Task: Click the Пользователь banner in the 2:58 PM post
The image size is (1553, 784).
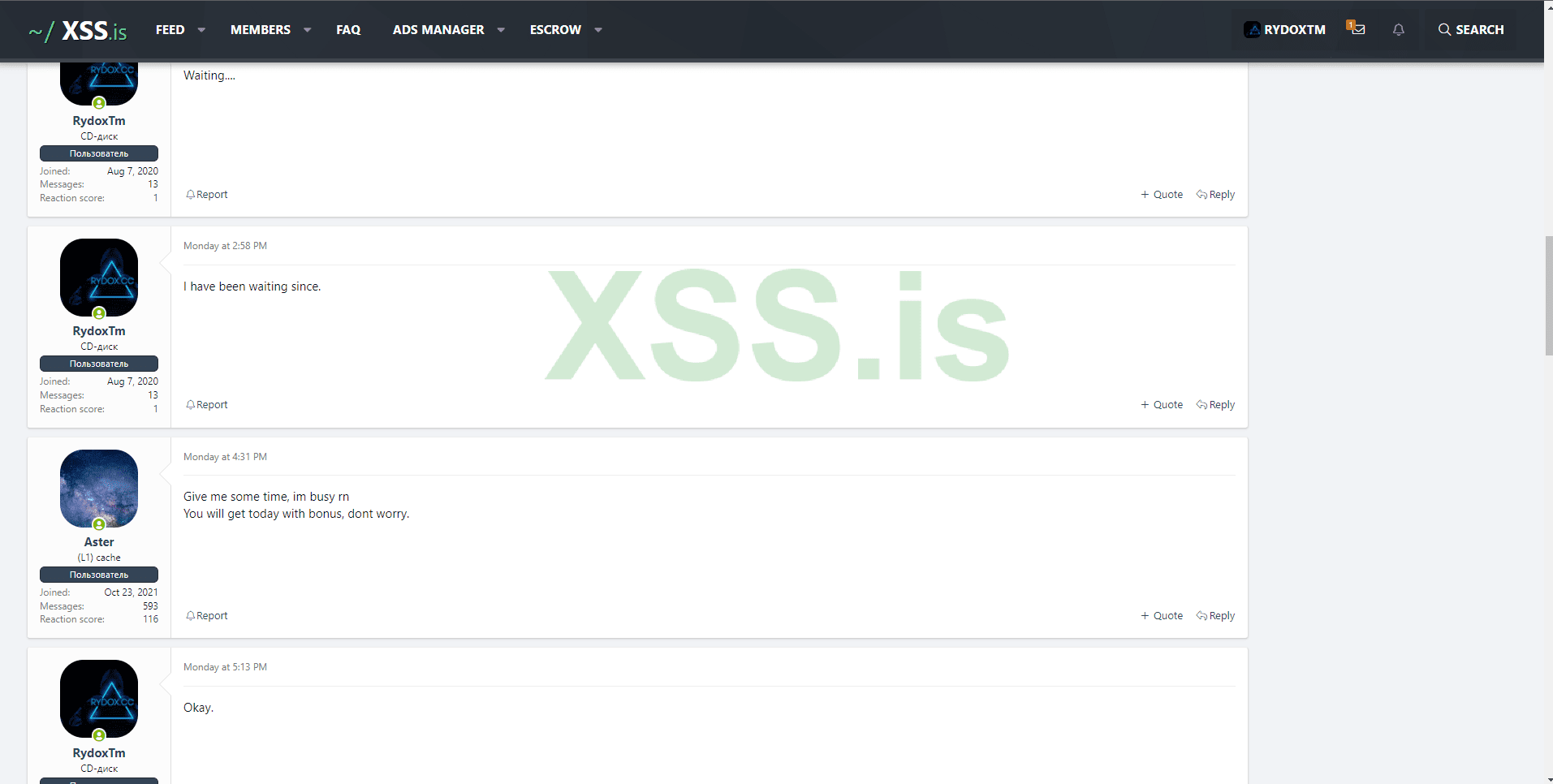Action: tap(99, 364)
